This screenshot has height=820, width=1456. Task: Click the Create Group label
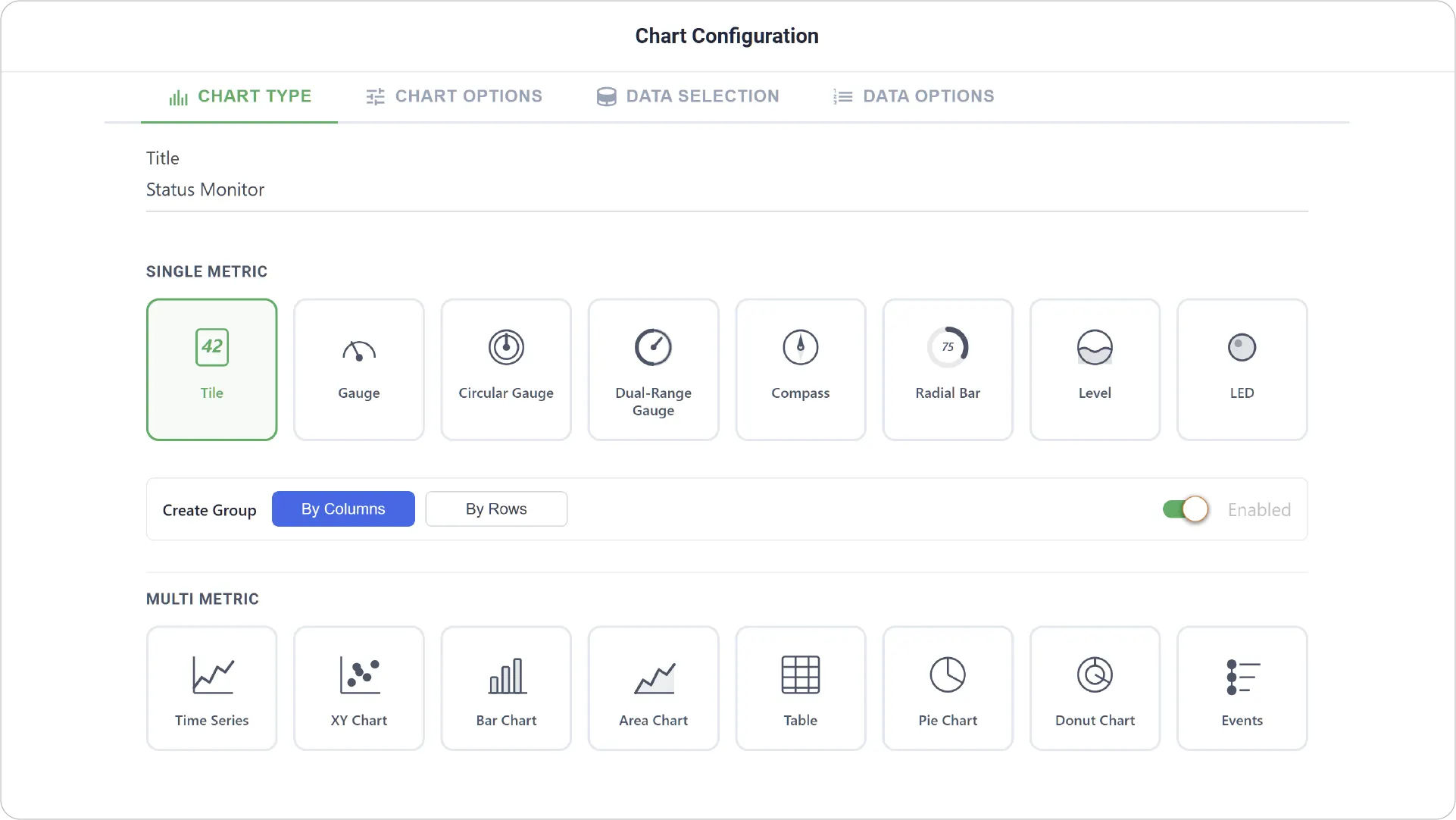point(209,511)
